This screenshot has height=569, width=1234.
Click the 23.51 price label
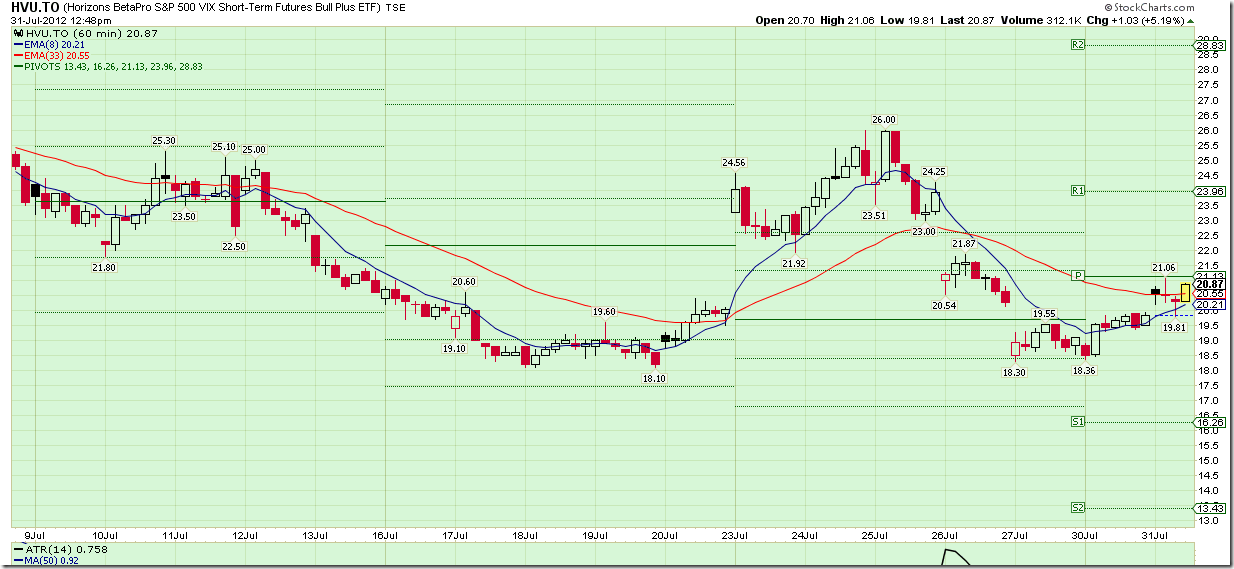(874, 214)
